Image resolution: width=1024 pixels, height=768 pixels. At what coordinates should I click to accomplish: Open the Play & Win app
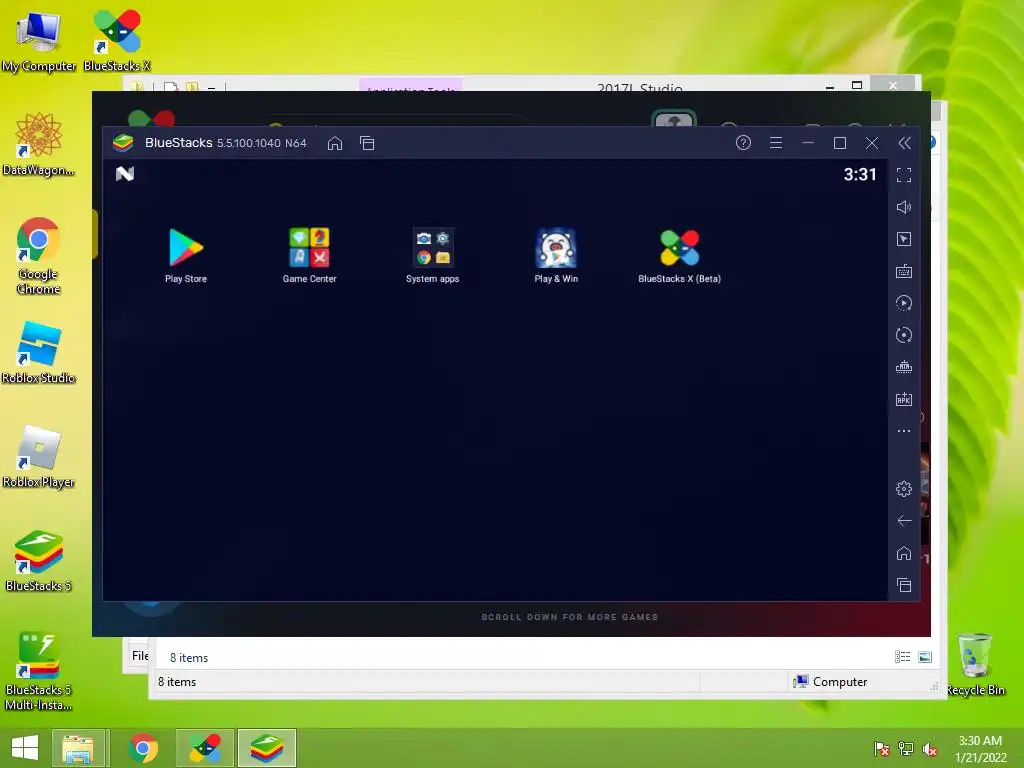[556, 255]
